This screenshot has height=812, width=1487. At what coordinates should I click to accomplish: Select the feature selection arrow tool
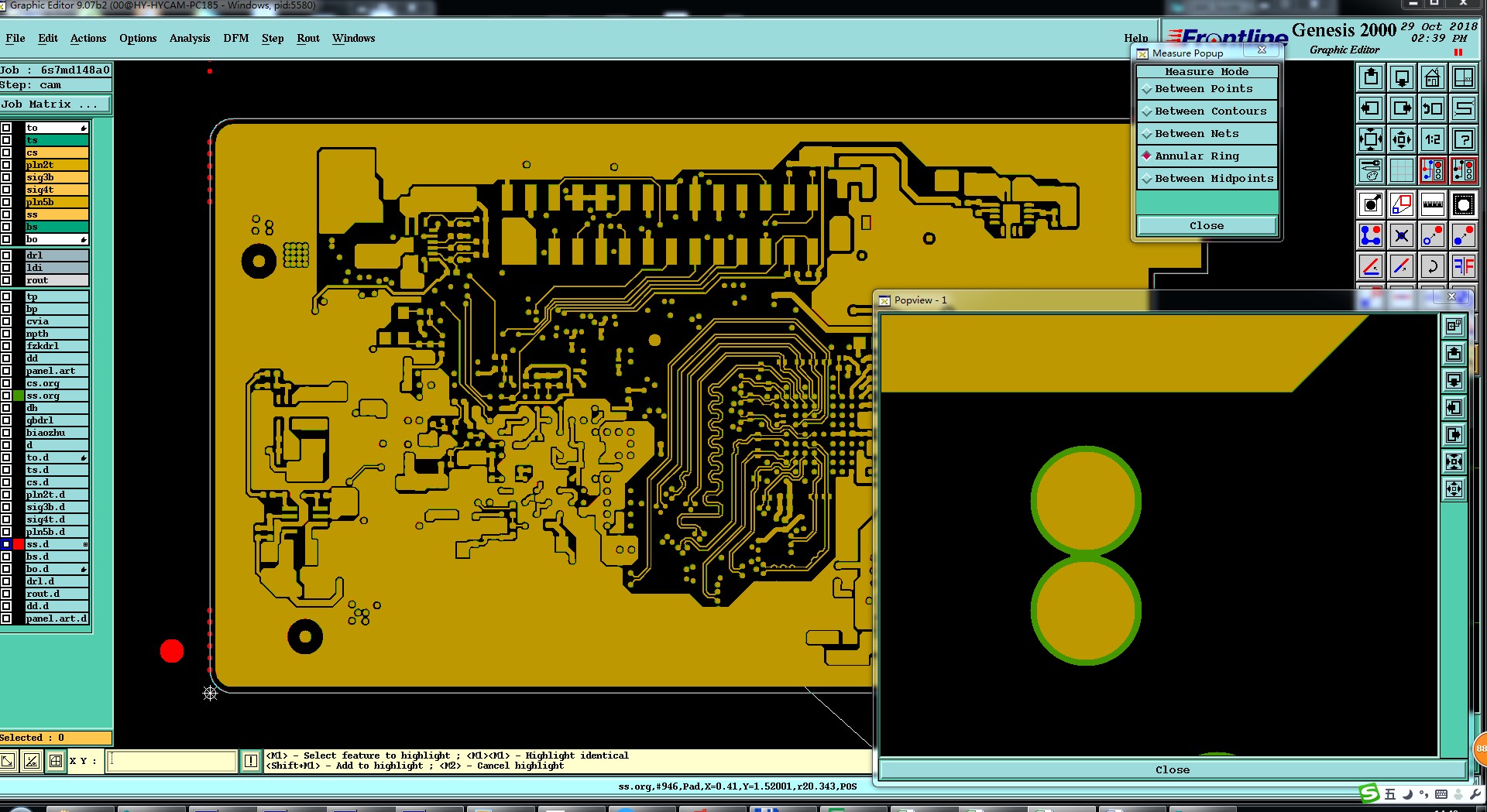(1371, 204)
